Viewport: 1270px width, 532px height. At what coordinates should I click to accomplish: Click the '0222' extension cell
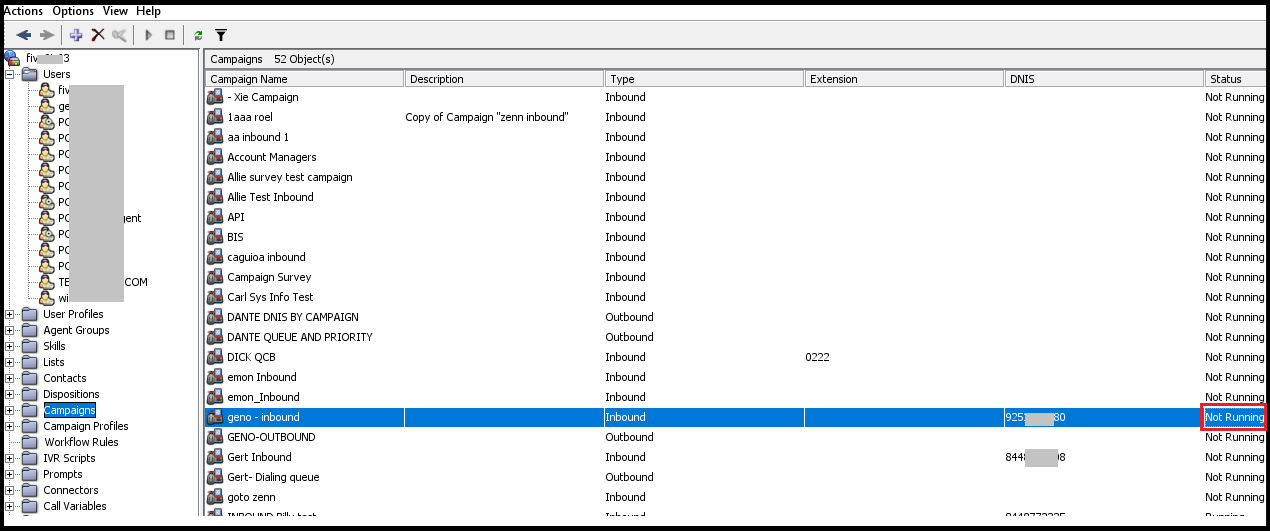pos(819,357)
